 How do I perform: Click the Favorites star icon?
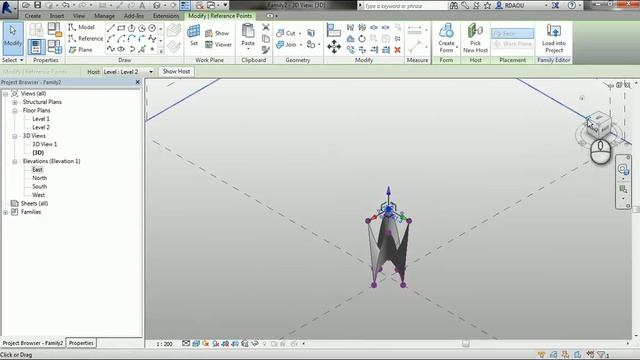click(x=487, y=5)
